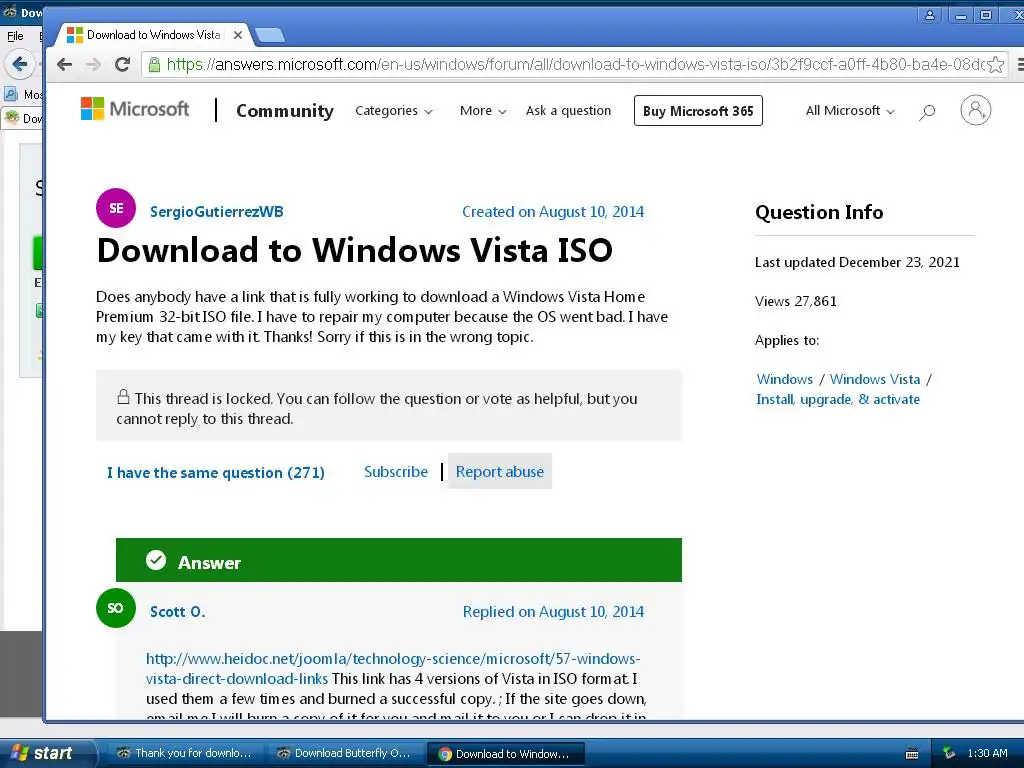Open a new tab in Chrome
Screen dimensions: 1024x768
269,35
